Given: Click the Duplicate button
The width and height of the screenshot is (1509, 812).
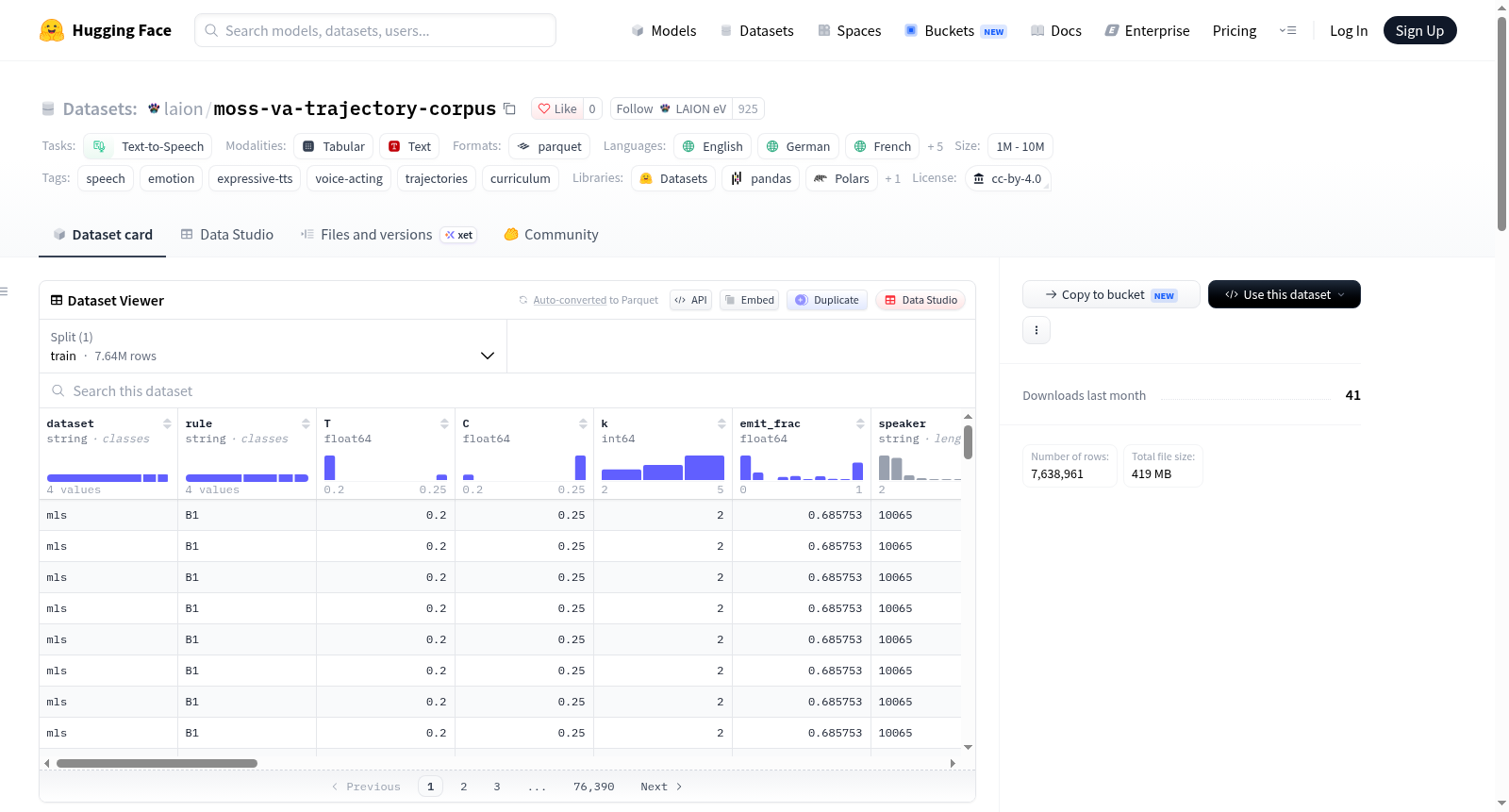Looking at the screenshot, I should pos(827,300).
